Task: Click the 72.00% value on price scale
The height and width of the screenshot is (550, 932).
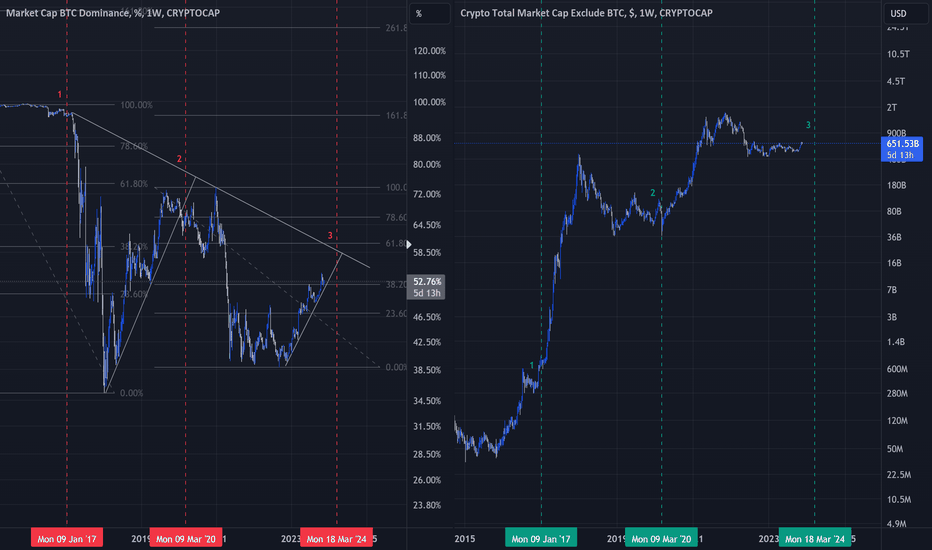Action: tap(427, 194)
